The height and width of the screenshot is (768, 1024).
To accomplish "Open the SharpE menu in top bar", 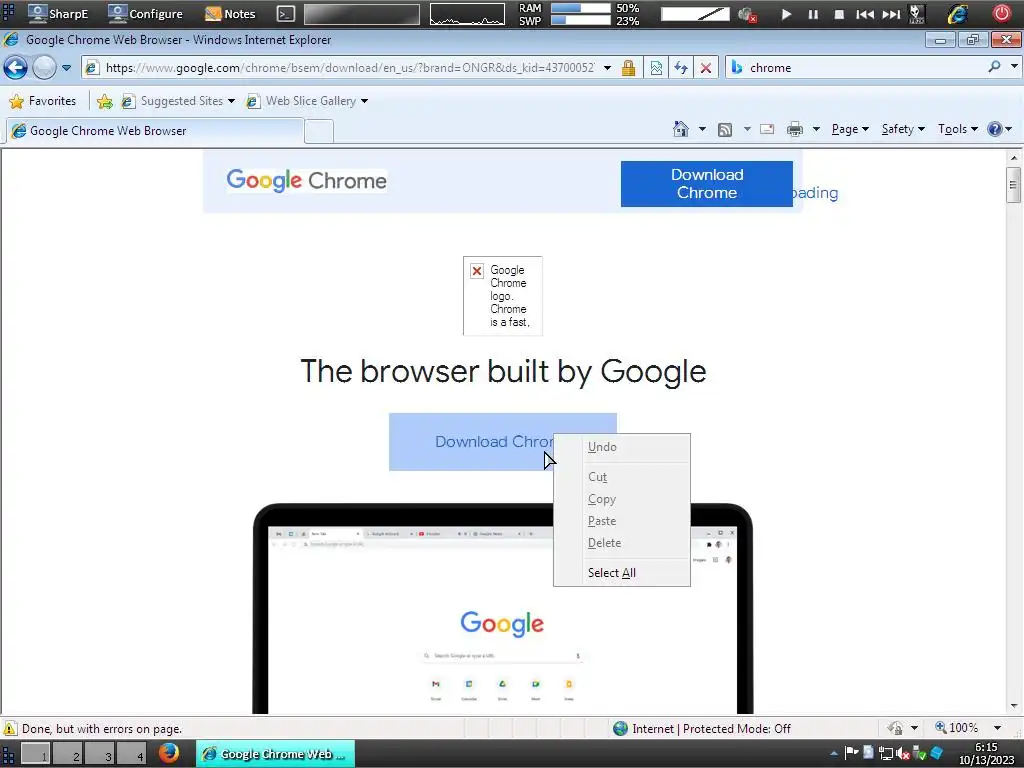I will tap(58, 13).
